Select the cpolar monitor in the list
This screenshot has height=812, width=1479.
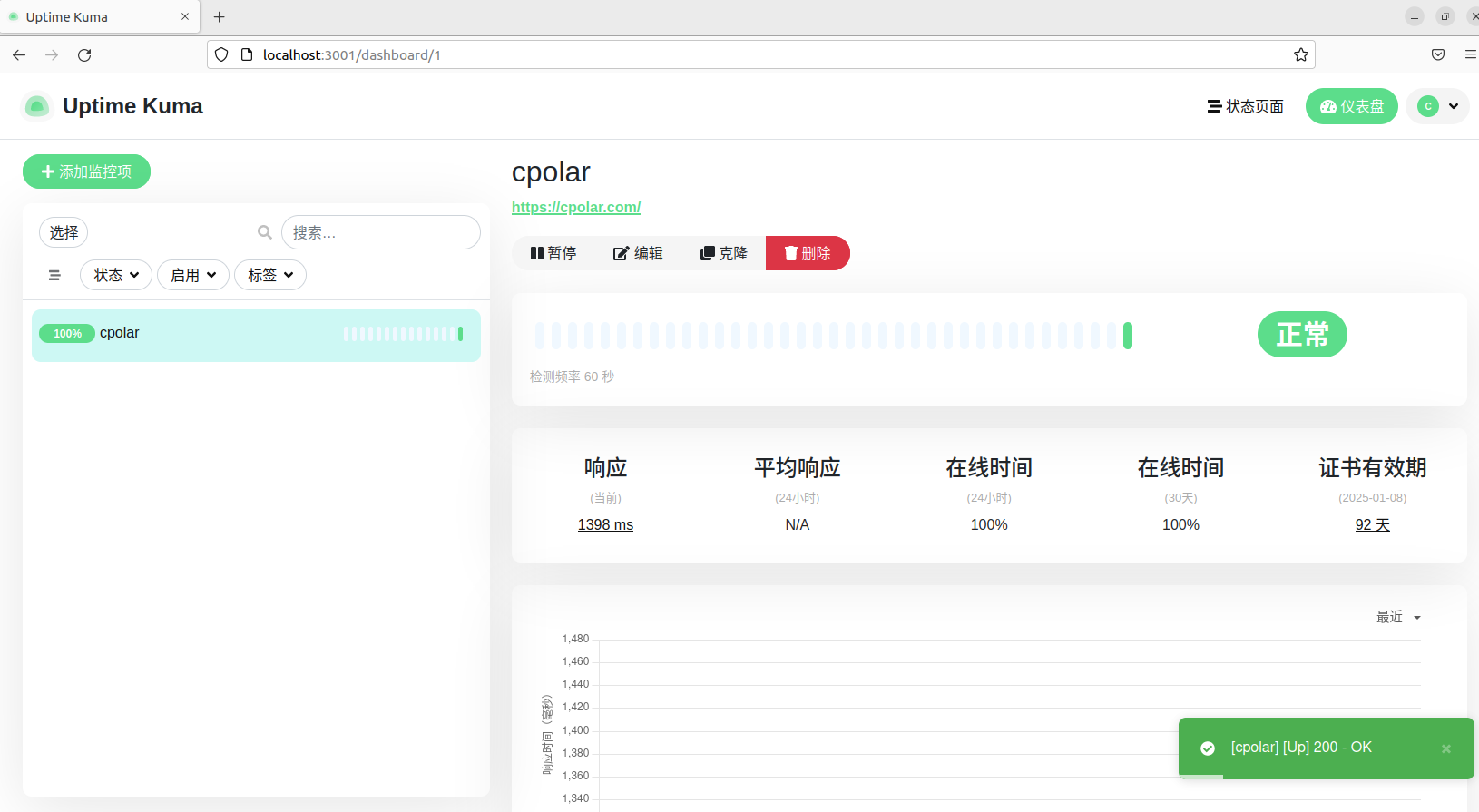pos(256,336)
